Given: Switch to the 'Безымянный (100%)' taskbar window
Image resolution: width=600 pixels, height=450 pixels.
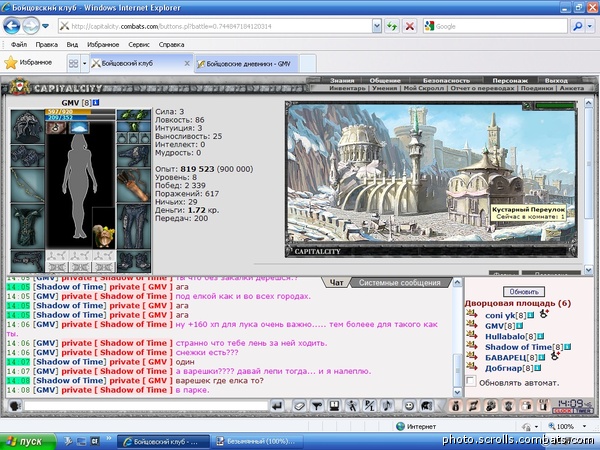Looking at the screenshot, I should click(x=259, y=442).
